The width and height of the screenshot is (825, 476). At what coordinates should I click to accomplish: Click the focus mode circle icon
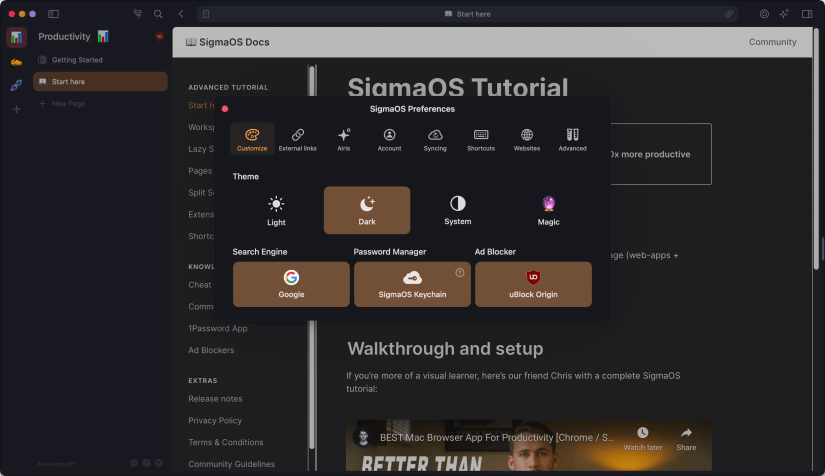(x=764, y=14)
